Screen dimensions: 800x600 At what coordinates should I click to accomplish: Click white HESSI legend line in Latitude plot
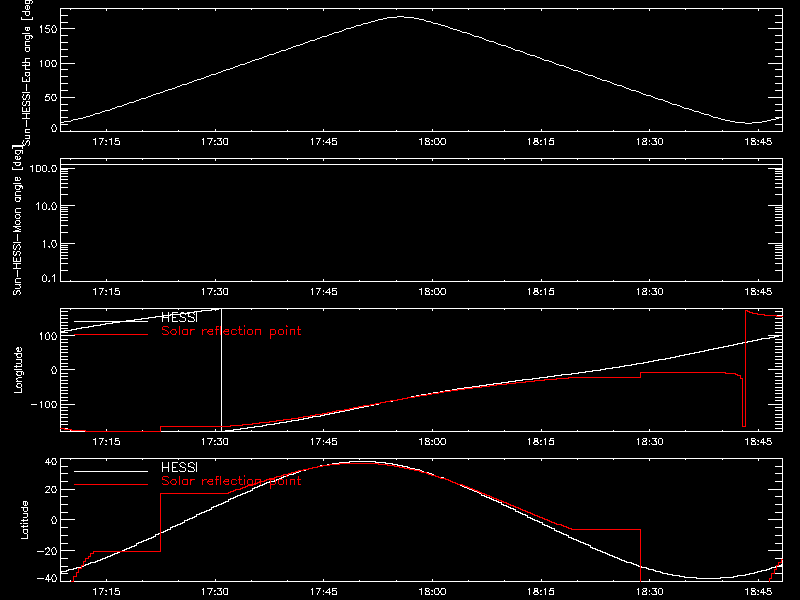pyautogui.click(x=111, y=471)
